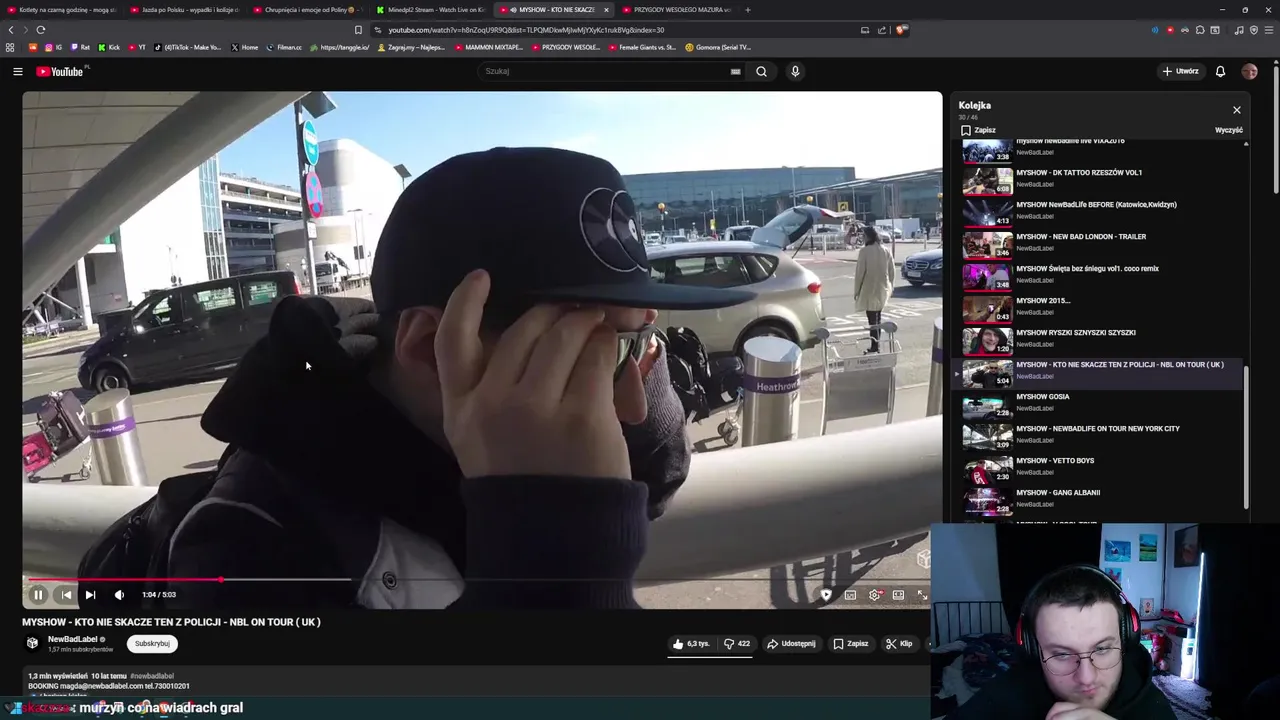Skip to the next video
The image size is (1280, 720).
90,595
